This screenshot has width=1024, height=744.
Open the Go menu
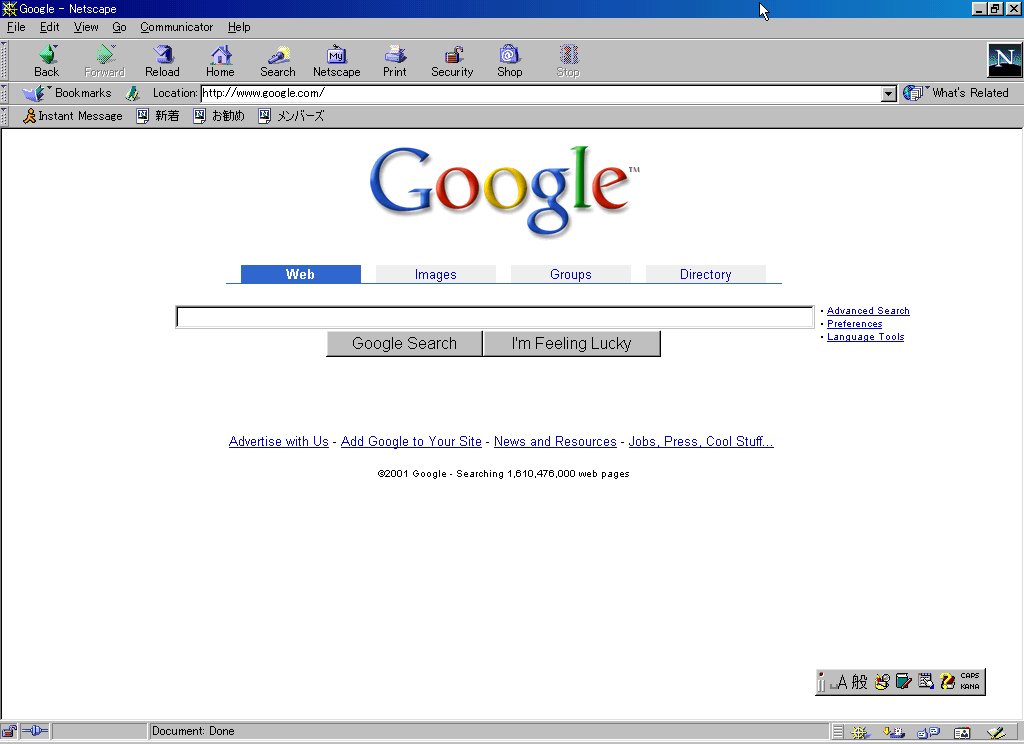point(120,27)
